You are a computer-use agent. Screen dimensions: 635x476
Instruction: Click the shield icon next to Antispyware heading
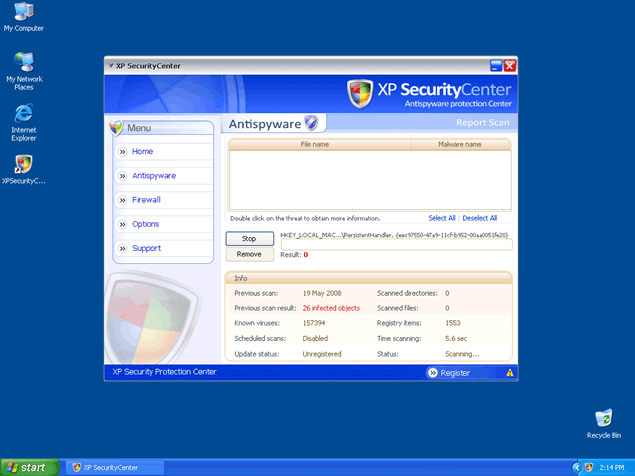[x=311, y=123]
